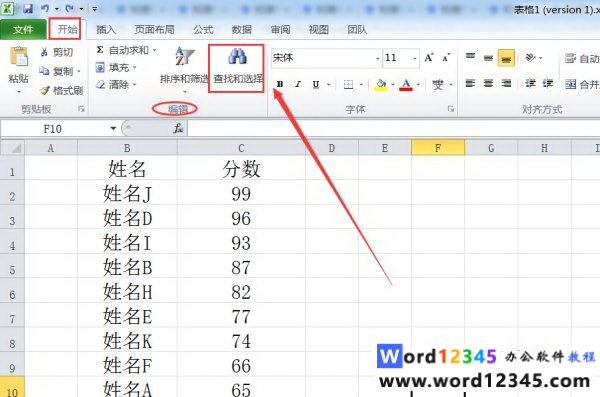Undo last action in quick access

click(x=45, y=8)
